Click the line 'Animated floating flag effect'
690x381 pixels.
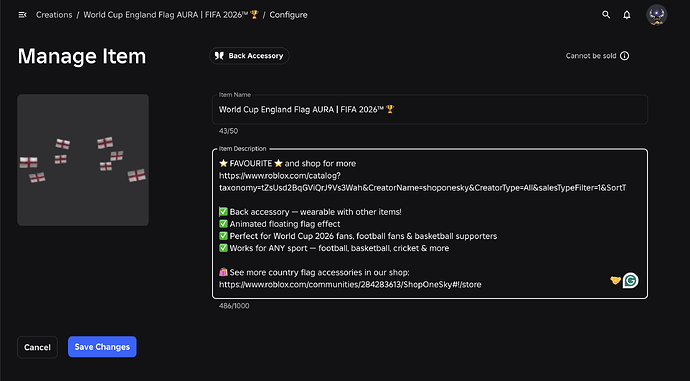coord(279,224)
